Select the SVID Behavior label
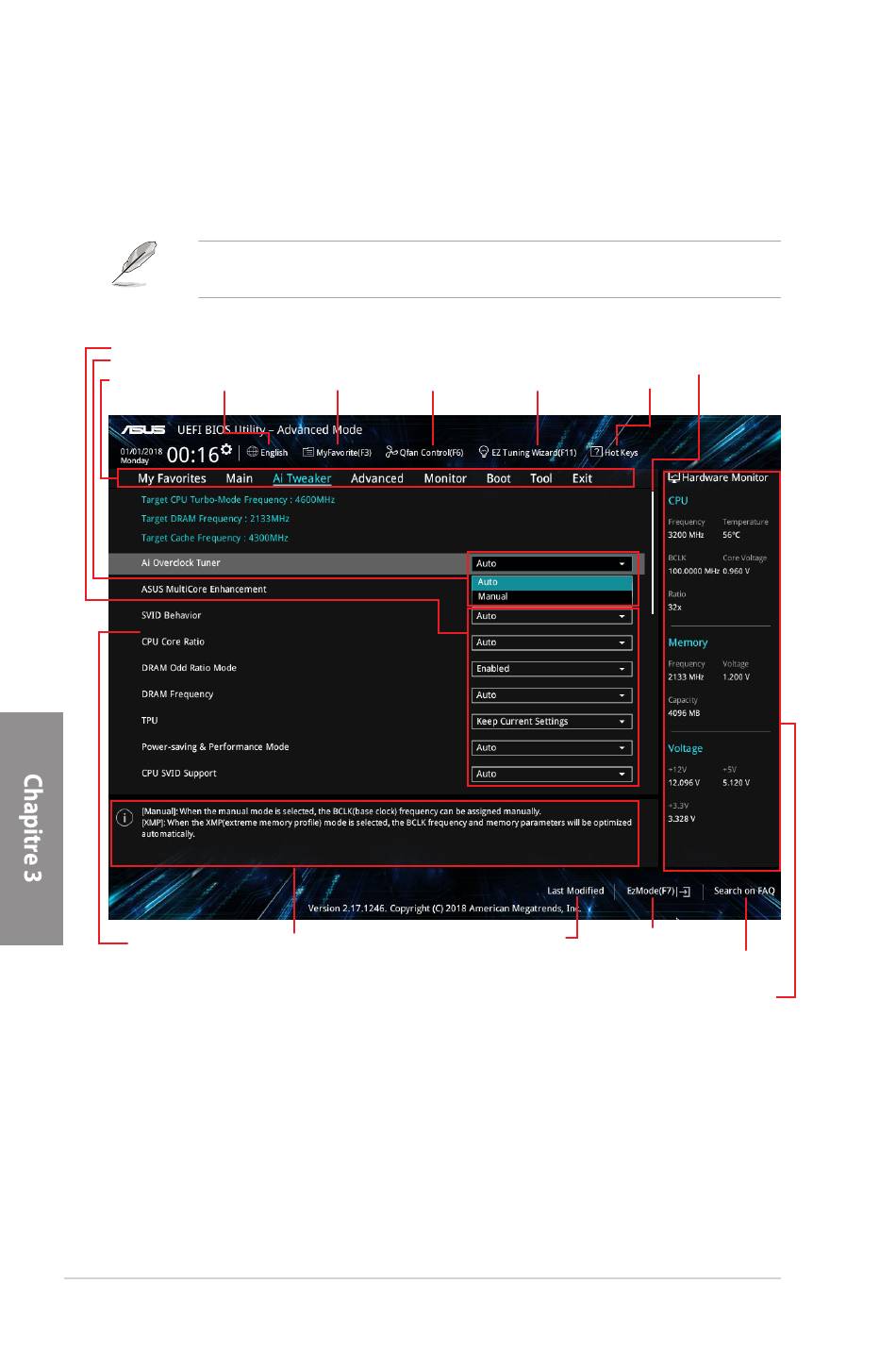Image resolution: width=896 pixels, height=1351 pixels. (171, 616)
